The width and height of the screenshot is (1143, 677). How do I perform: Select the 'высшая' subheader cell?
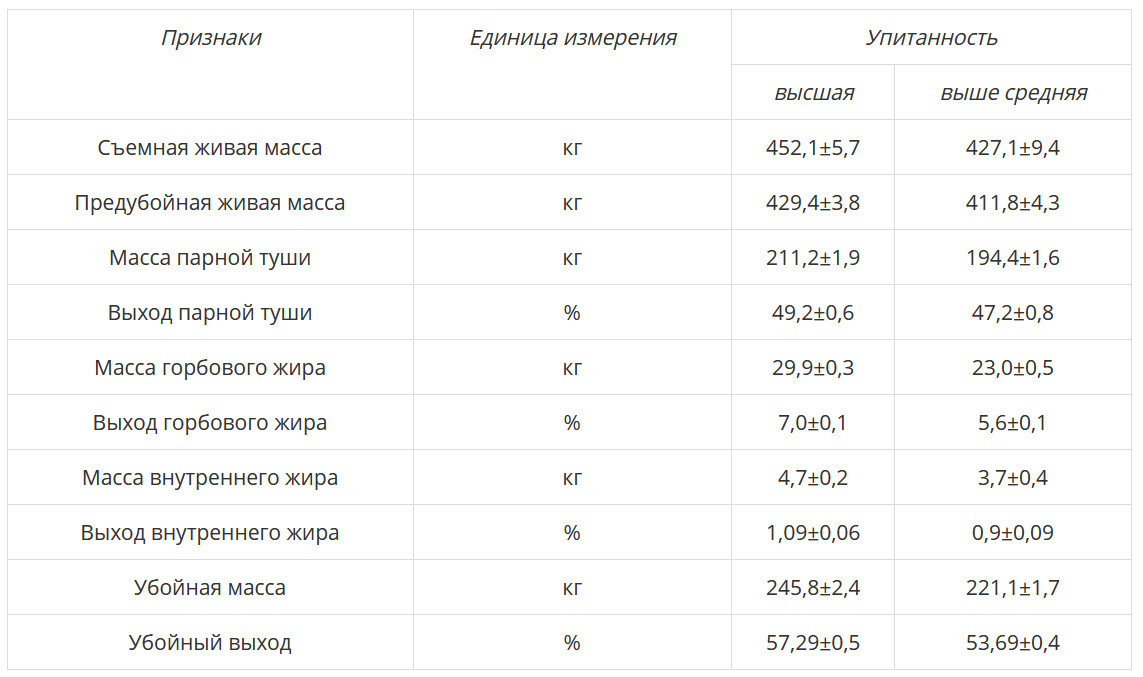(x=813, y=93)
